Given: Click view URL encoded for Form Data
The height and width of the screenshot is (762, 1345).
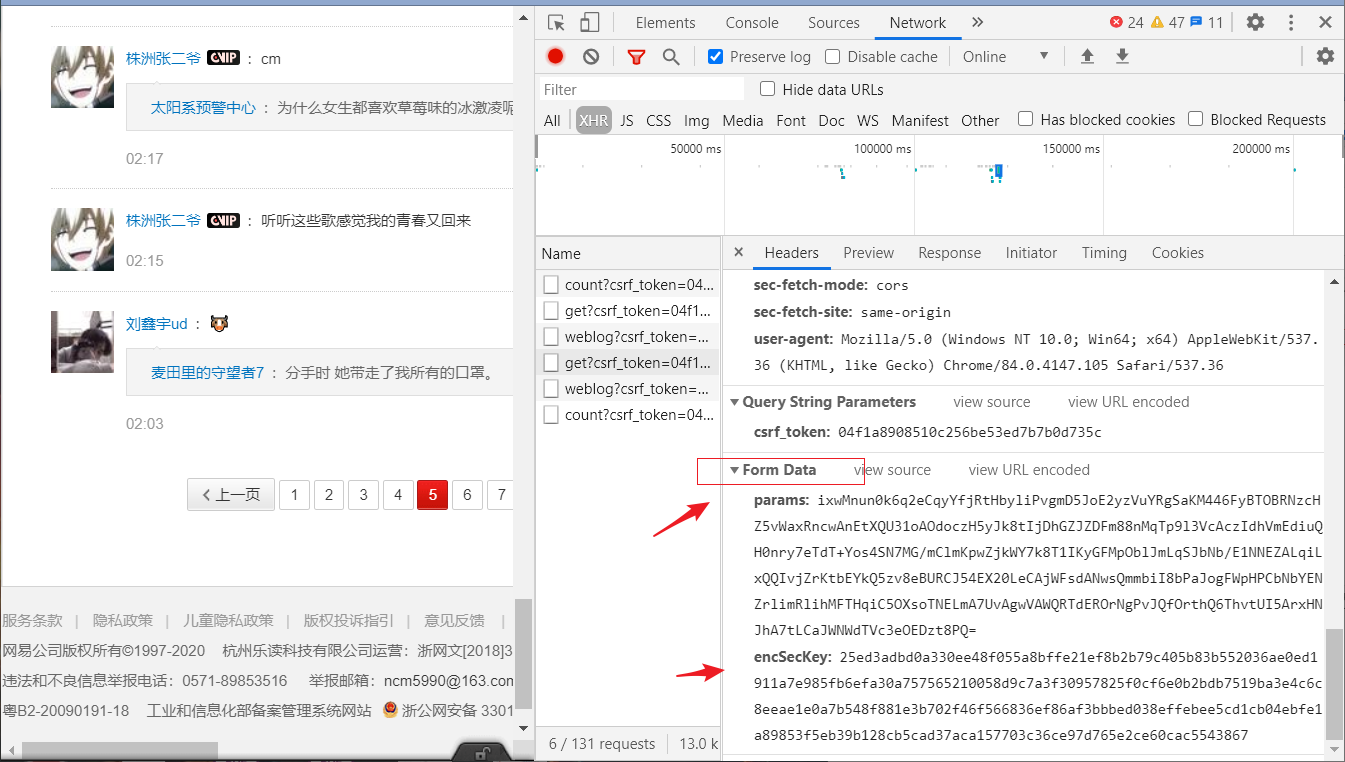Looking at the screenshot, I should coord(1028,470).
